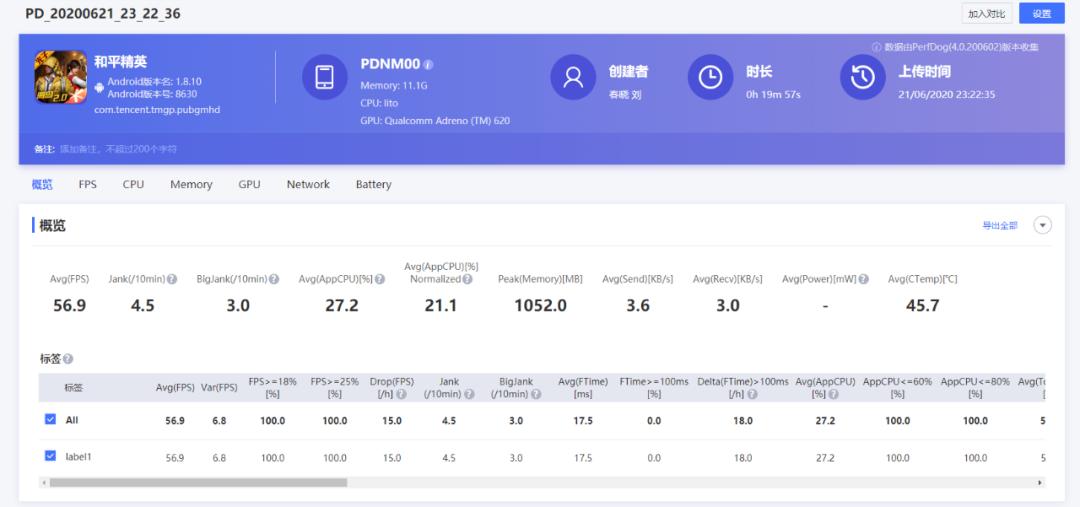Click help icon in table BigJank column header
The height and width of the screenshot is (507, 1080).
tap(536, 394)
